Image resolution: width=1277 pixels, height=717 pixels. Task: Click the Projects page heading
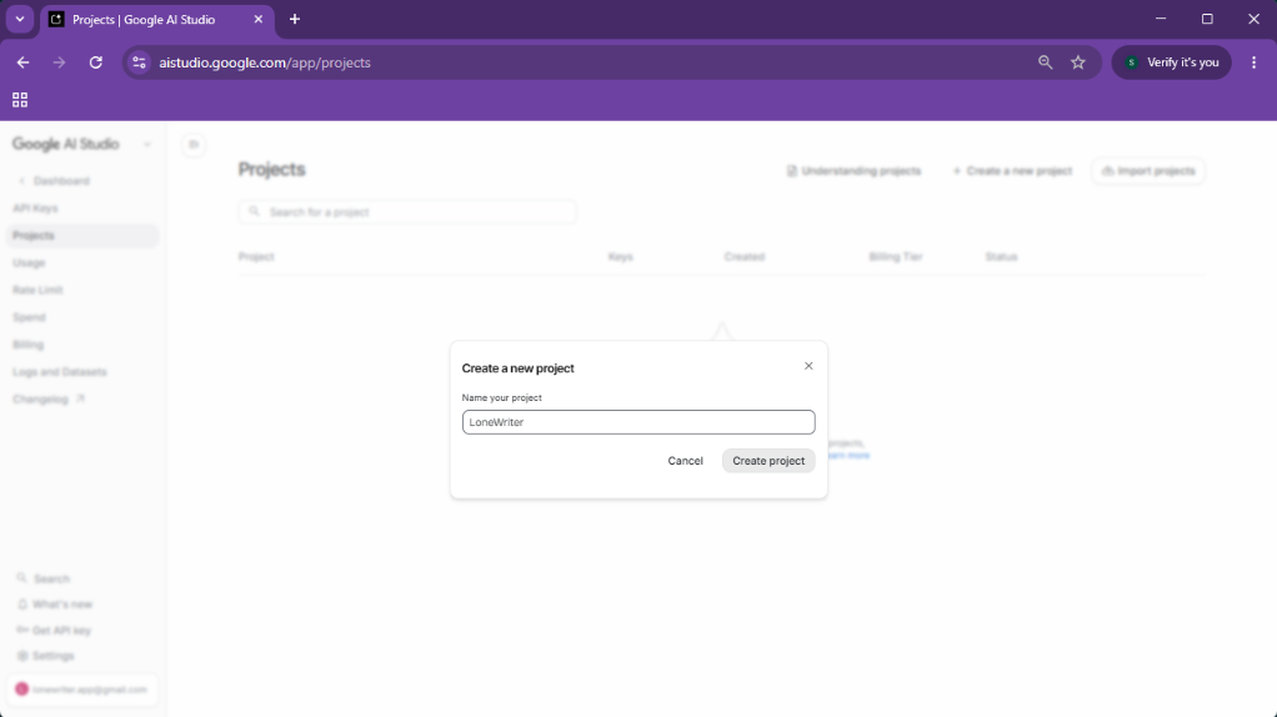[x=272, y=169]
